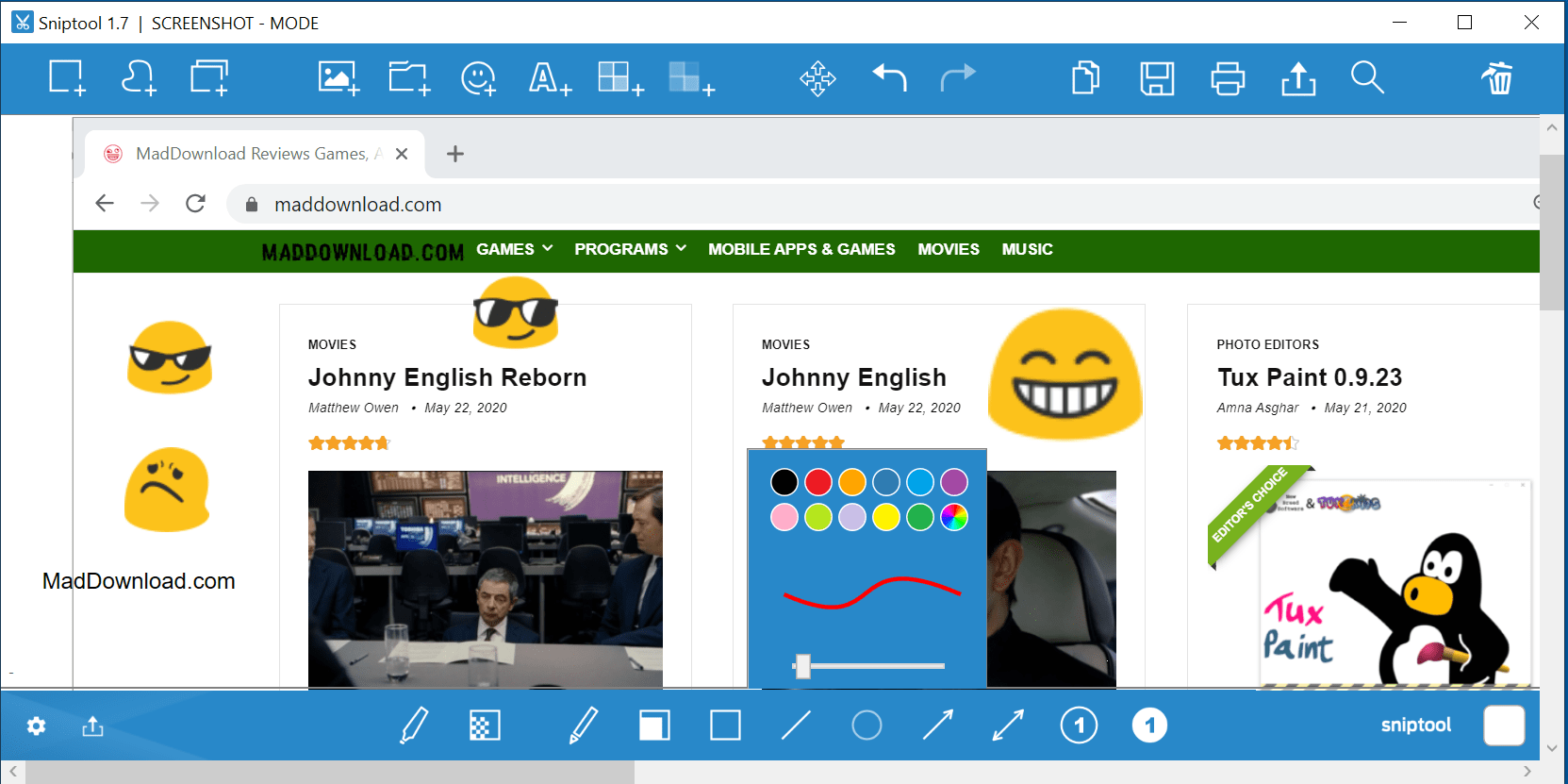1568x784 pixels.
Task: Insert an emoji sticker
Action: (479, 77)
